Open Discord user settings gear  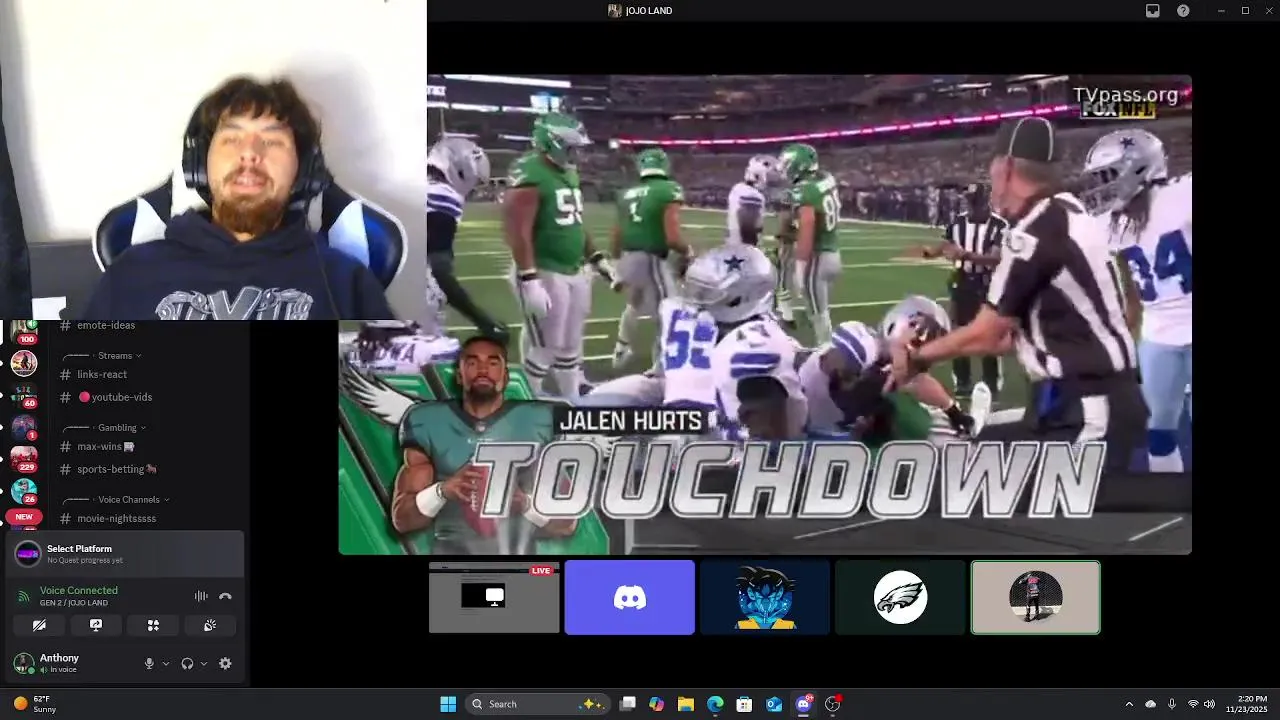tap(225, 663)
